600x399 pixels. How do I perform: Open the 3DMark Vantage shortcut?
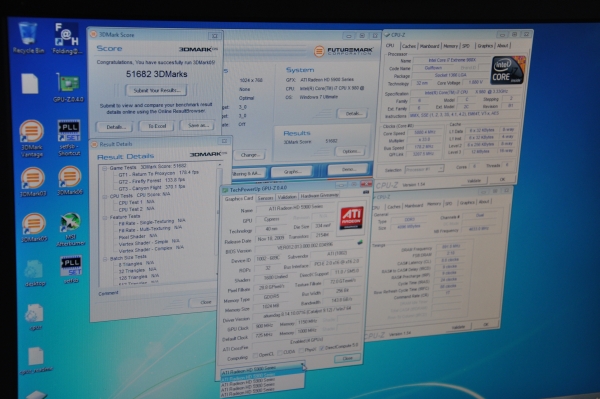(32, 138)
